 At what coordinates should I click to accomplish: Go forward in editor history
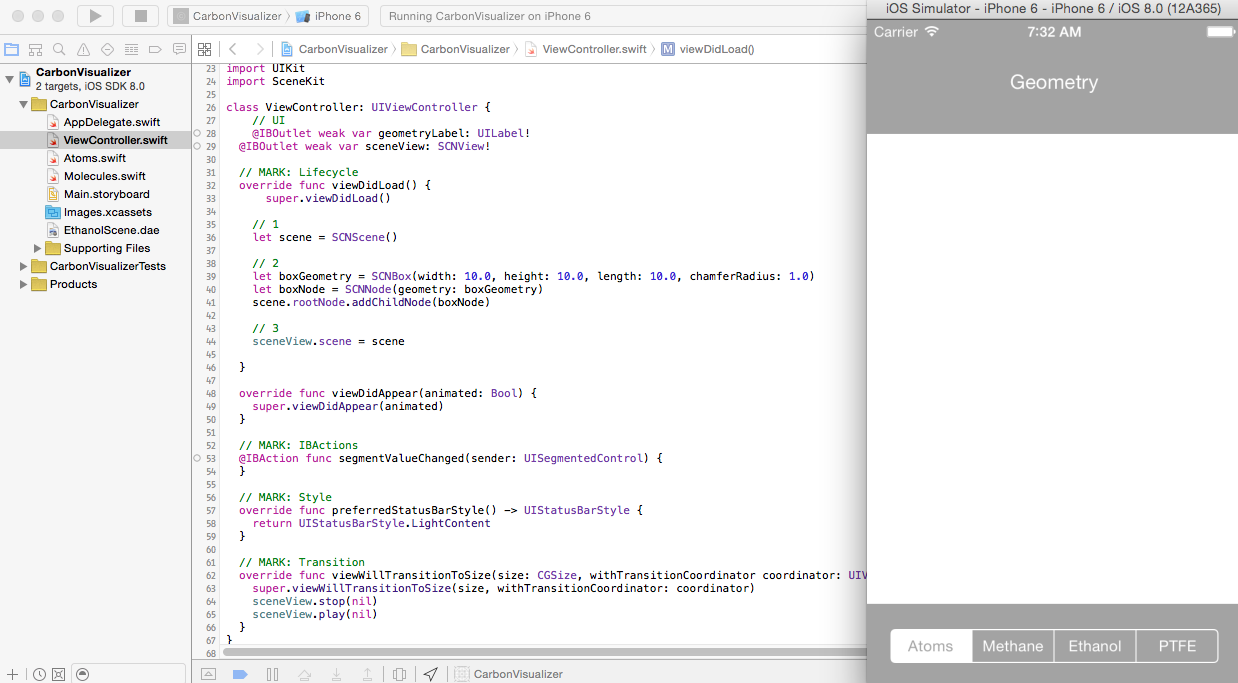pos(260,49)
